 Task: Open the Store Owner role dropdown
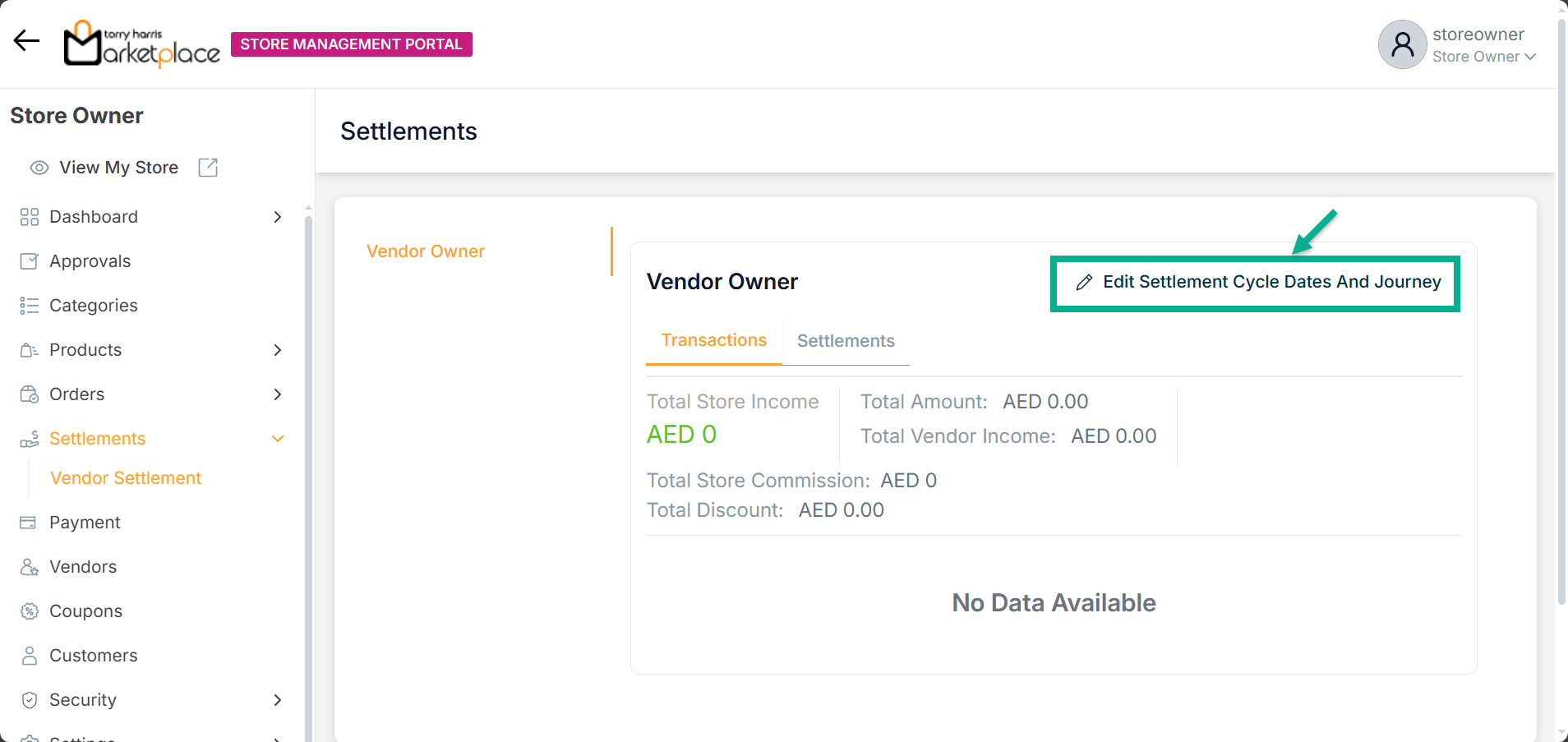coord(1483,57)
